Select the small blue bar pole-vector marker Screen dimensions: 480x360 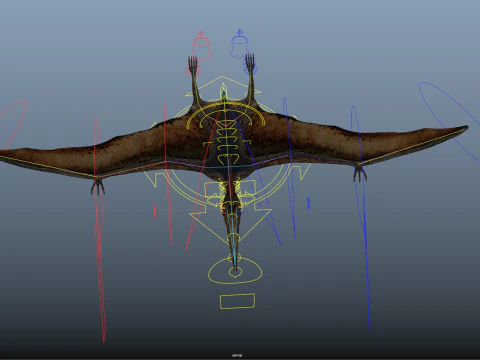[308, 203]
